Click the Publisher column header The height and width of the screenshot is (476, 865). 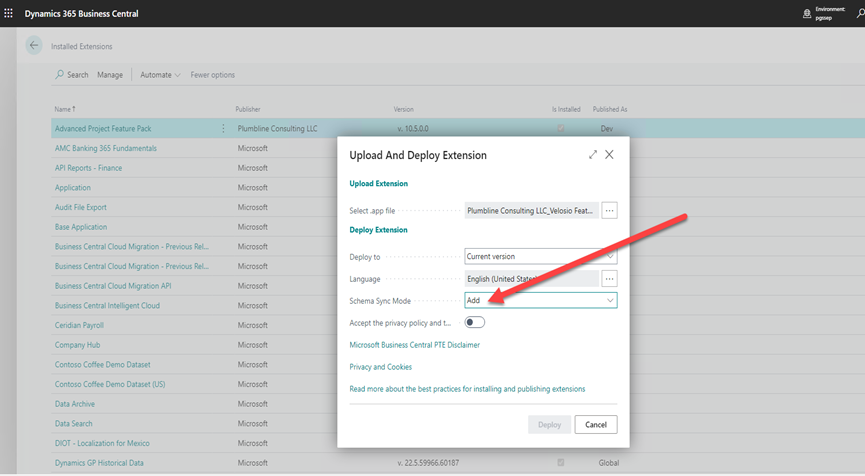[x=248, y=109]
